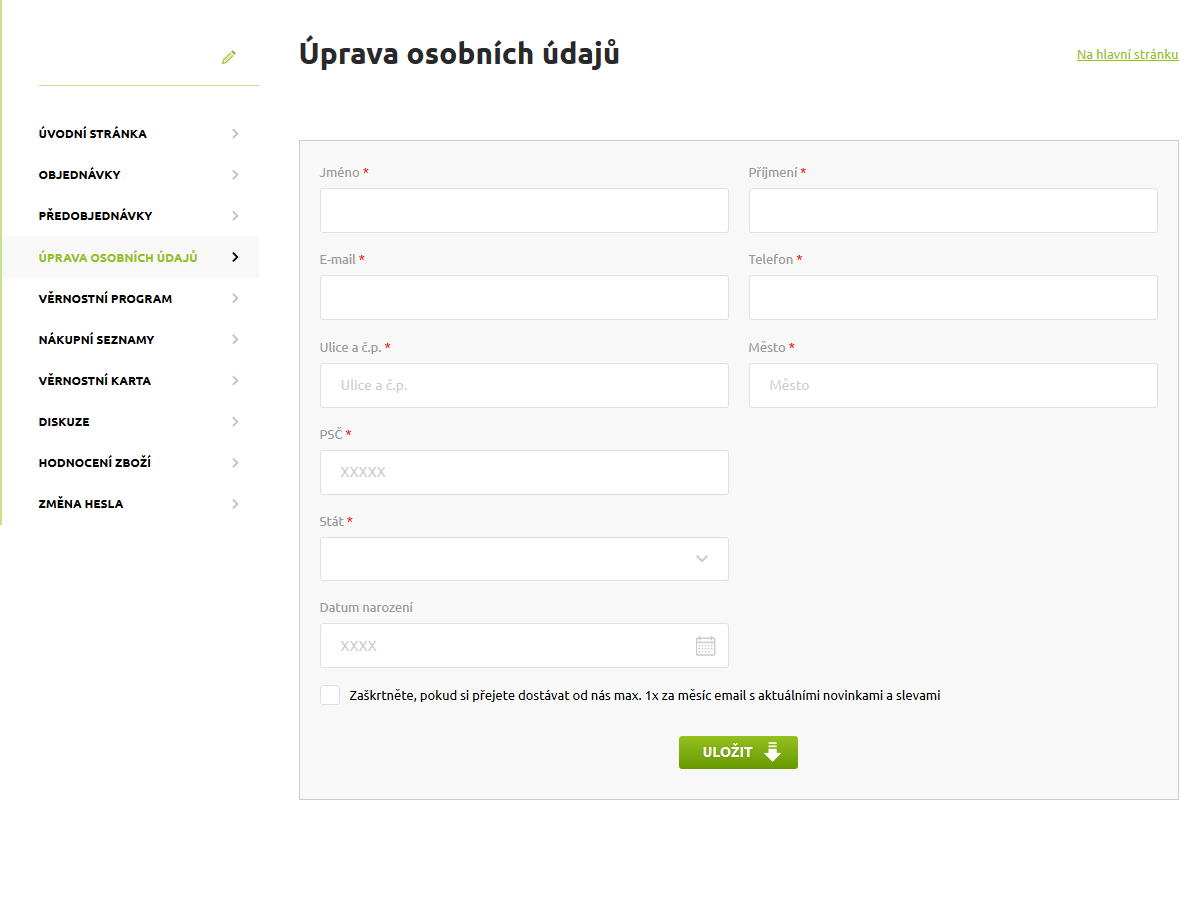The width and height of the screenshot is (1199, 901).
Task: Click the pencil edit icon above the sidebar menu
Action: pos(229,57)
